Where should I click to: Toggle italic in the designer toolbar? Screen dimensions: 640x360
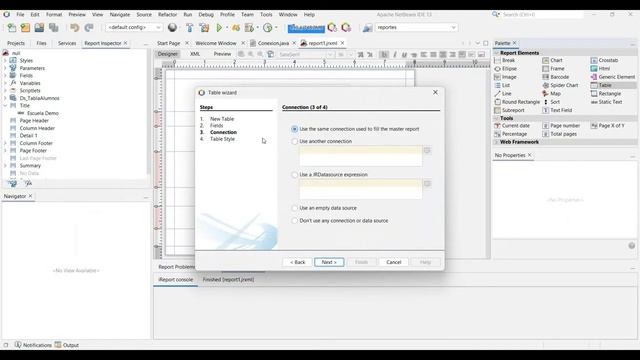coord(394,54)
